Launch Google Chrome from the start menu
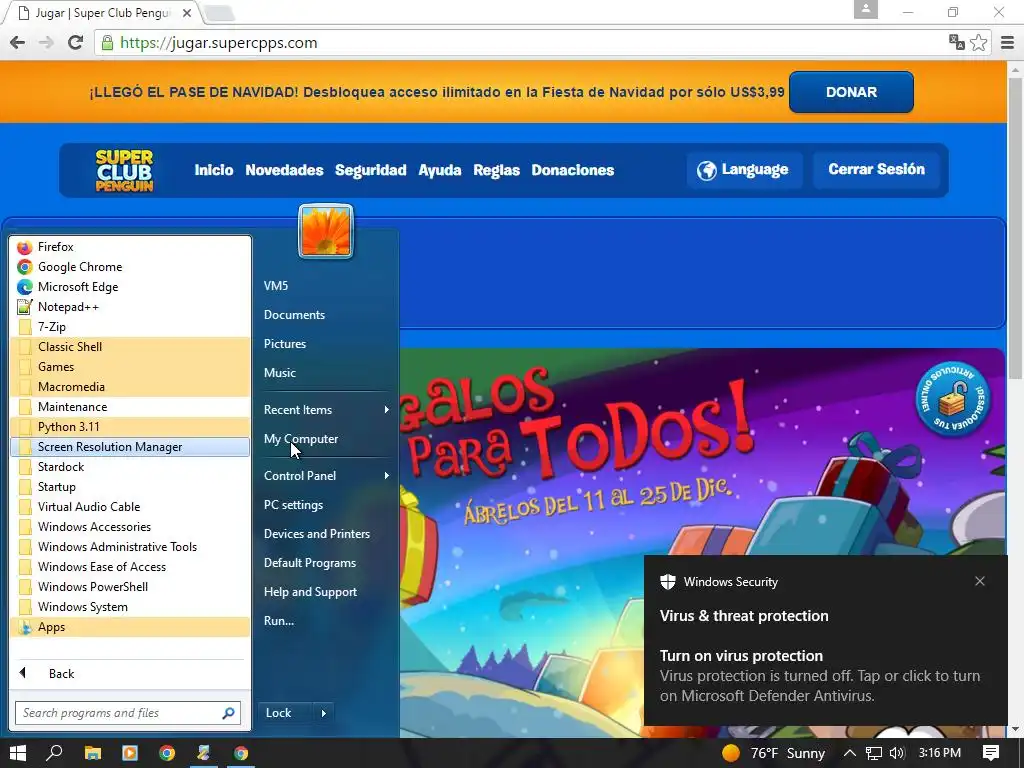The image size is (1024, 768). pyautogui.click(x=130, y=266)
